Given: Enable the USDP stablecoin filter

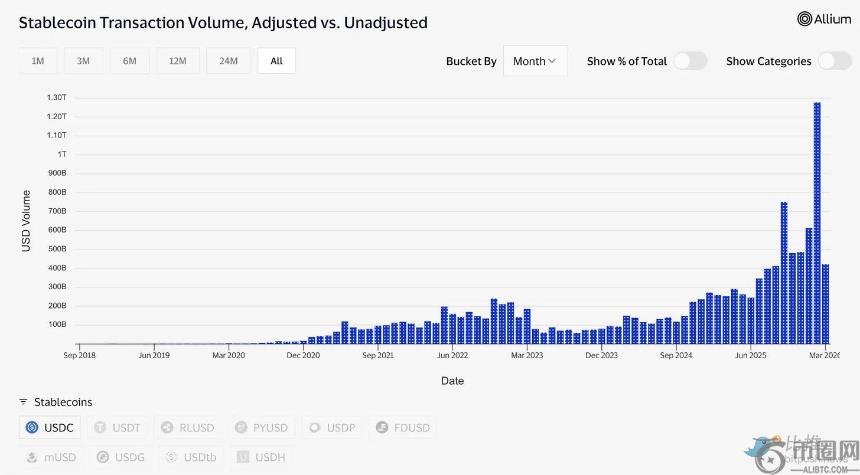Looking at the screenshot, I should click(x=331, y=427).
